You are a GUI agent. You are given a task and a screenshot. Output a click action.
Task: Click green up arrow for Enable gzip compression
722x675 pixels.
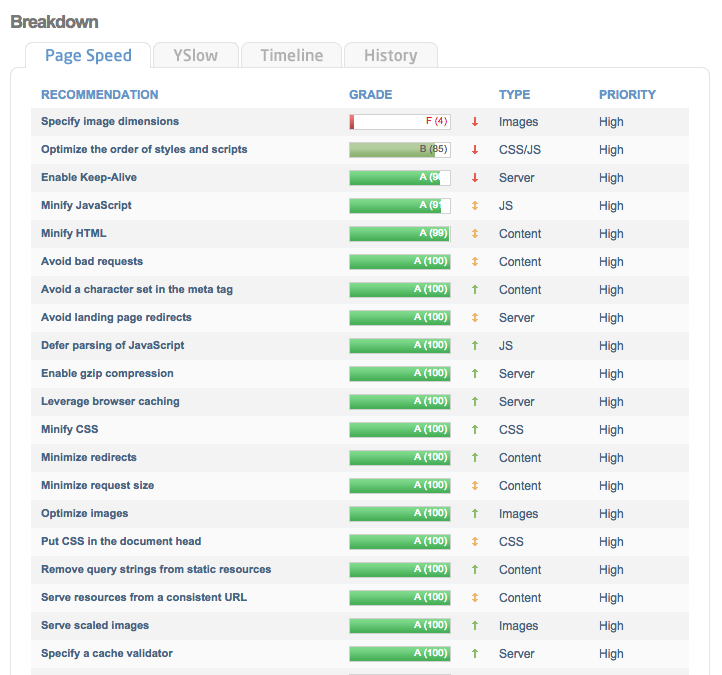[475, 374]
